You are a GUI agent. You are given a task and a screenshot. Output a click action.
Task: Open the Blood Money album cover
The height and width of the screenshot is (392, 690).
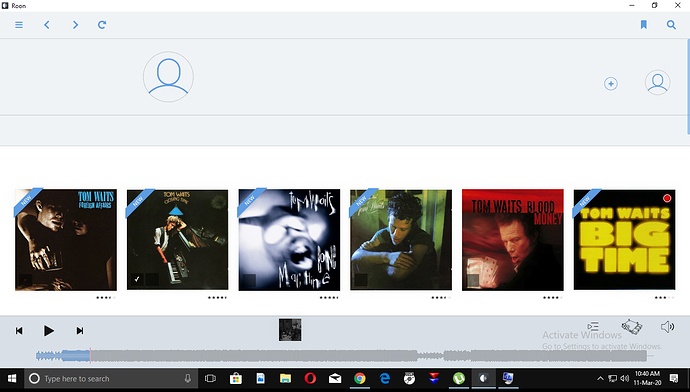click(513, 240)
